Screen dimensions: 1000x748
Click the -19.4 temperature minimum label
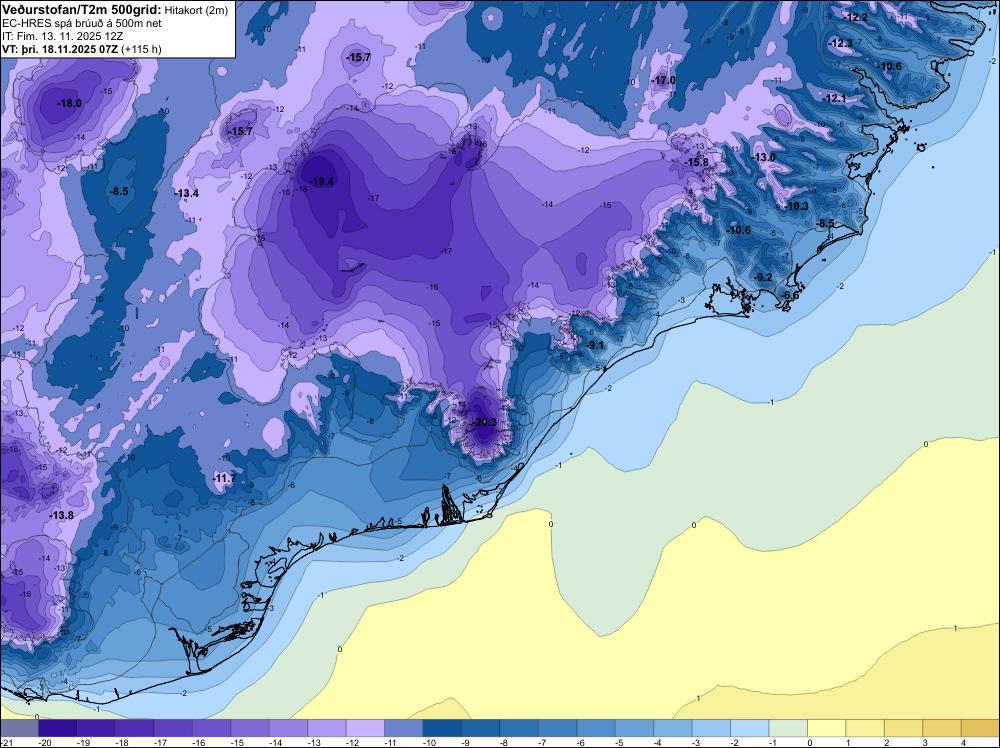tap(322, 181)
